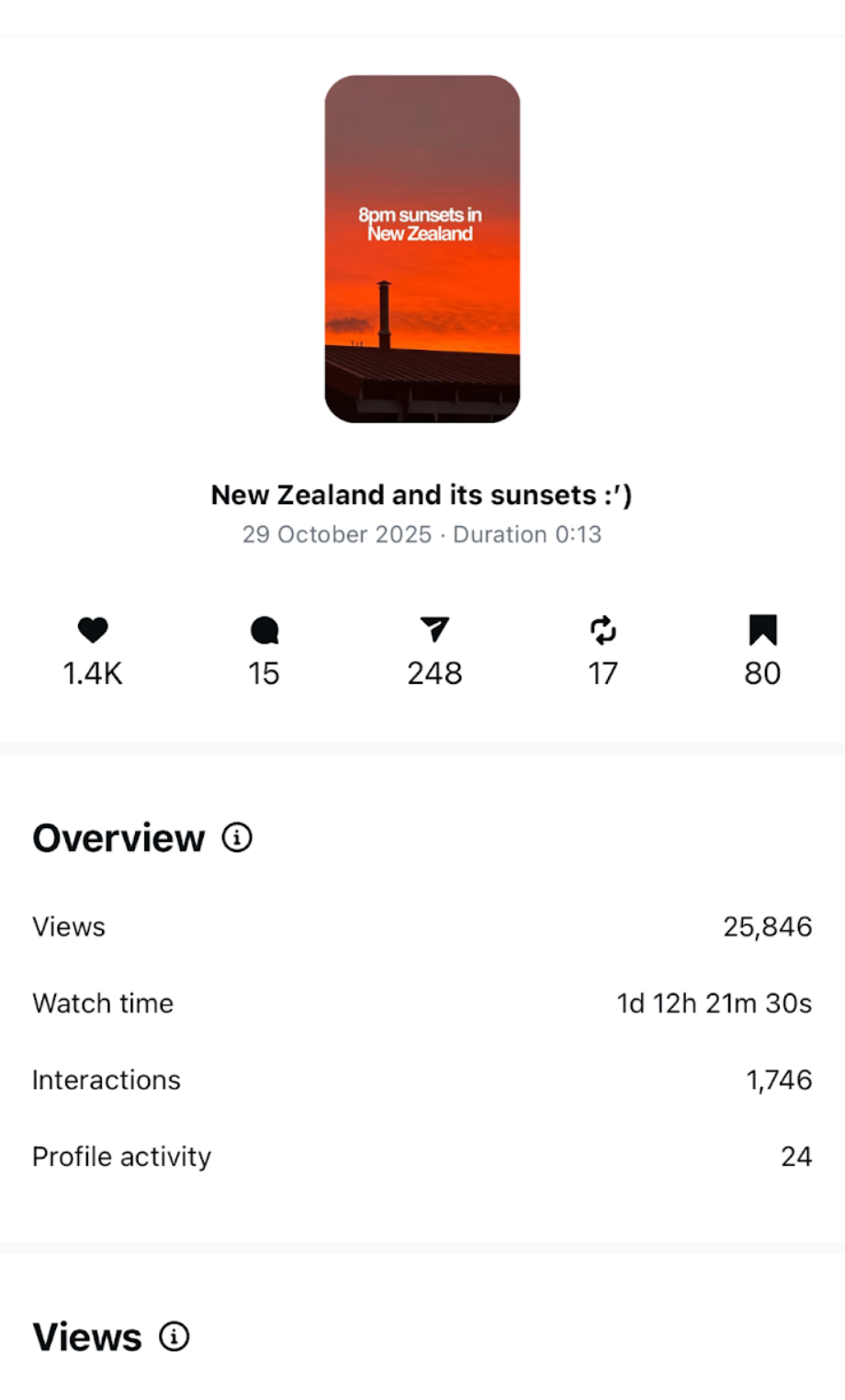Click the title "New Zealand and its sunsets"
This screenshot has height=1400, width=845.
coord(422,495)
